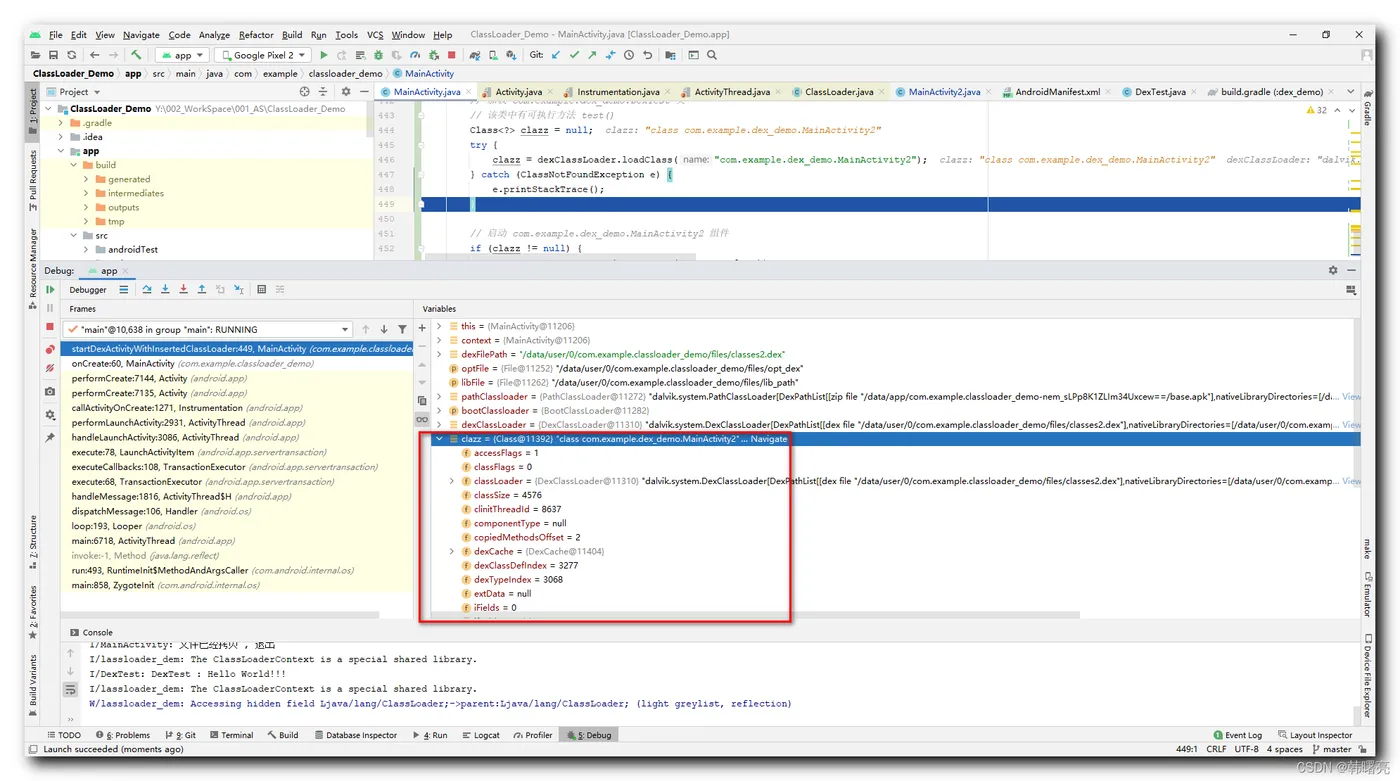
Task: Click the Git update project arrow icon
Action: pos(556,55)
